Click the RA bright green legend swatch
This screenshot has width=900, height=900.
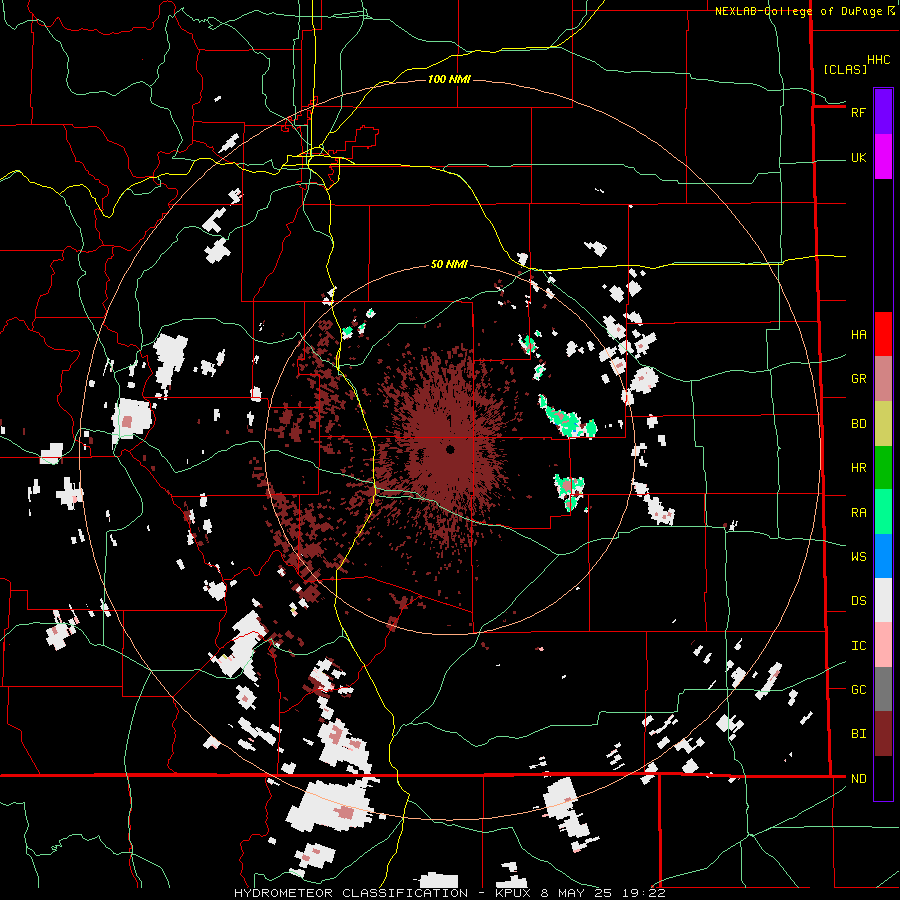(883, 512)
